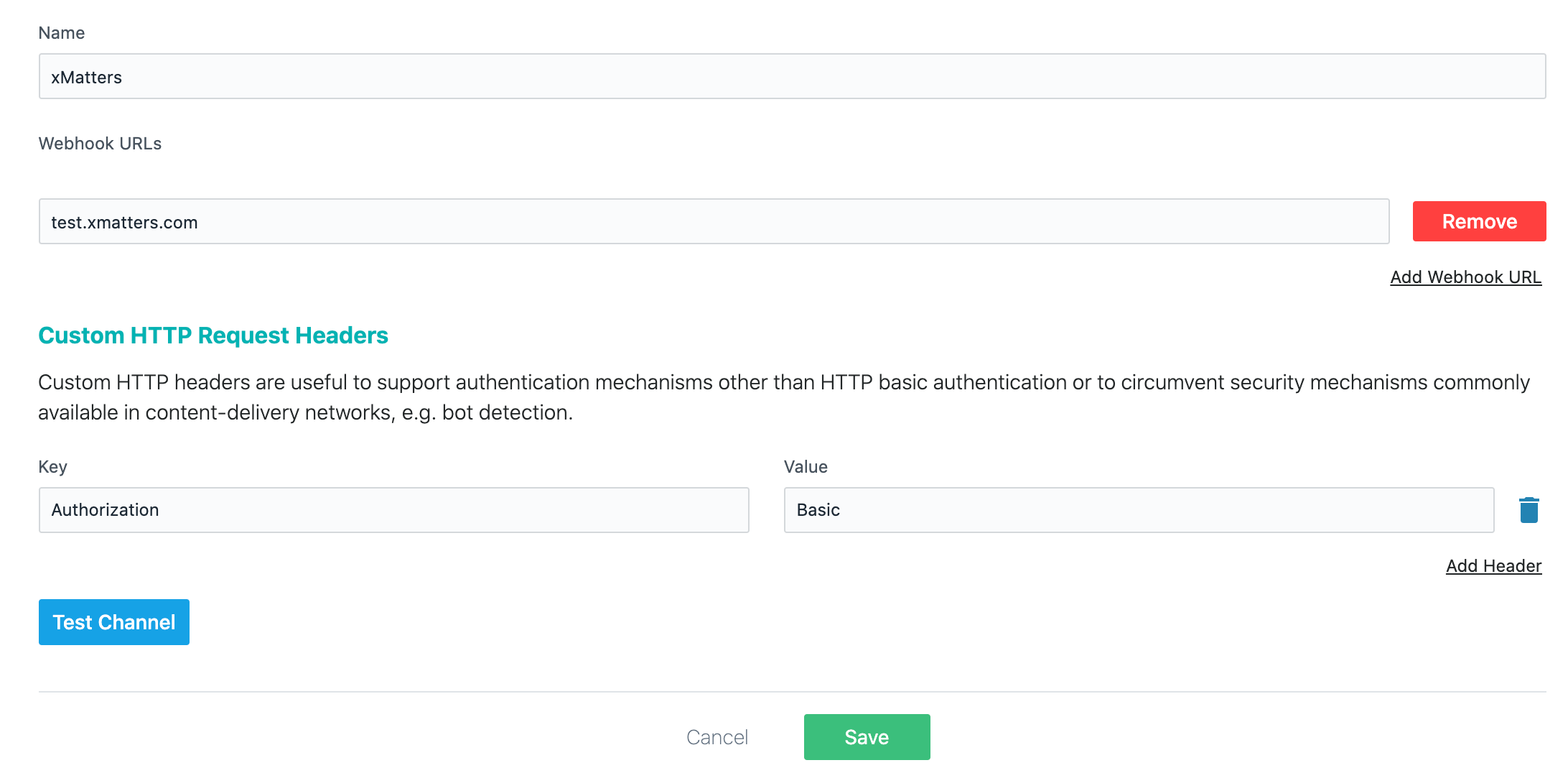The width and height of the screenshot is (1568, 773).
Task: Click the Custom HTTP Request Headers heading
Action: coord(213,335)
